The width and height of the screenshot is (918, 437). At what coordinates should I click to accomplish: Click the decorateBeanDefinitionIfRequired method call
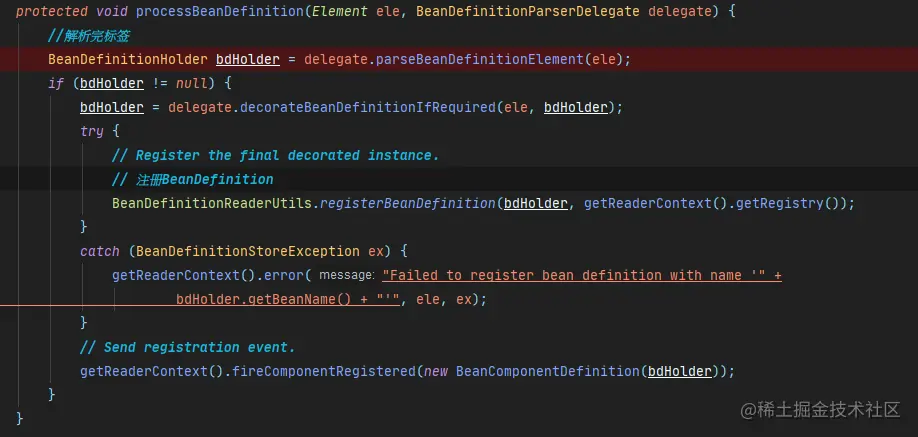click(x=368, y=107)
